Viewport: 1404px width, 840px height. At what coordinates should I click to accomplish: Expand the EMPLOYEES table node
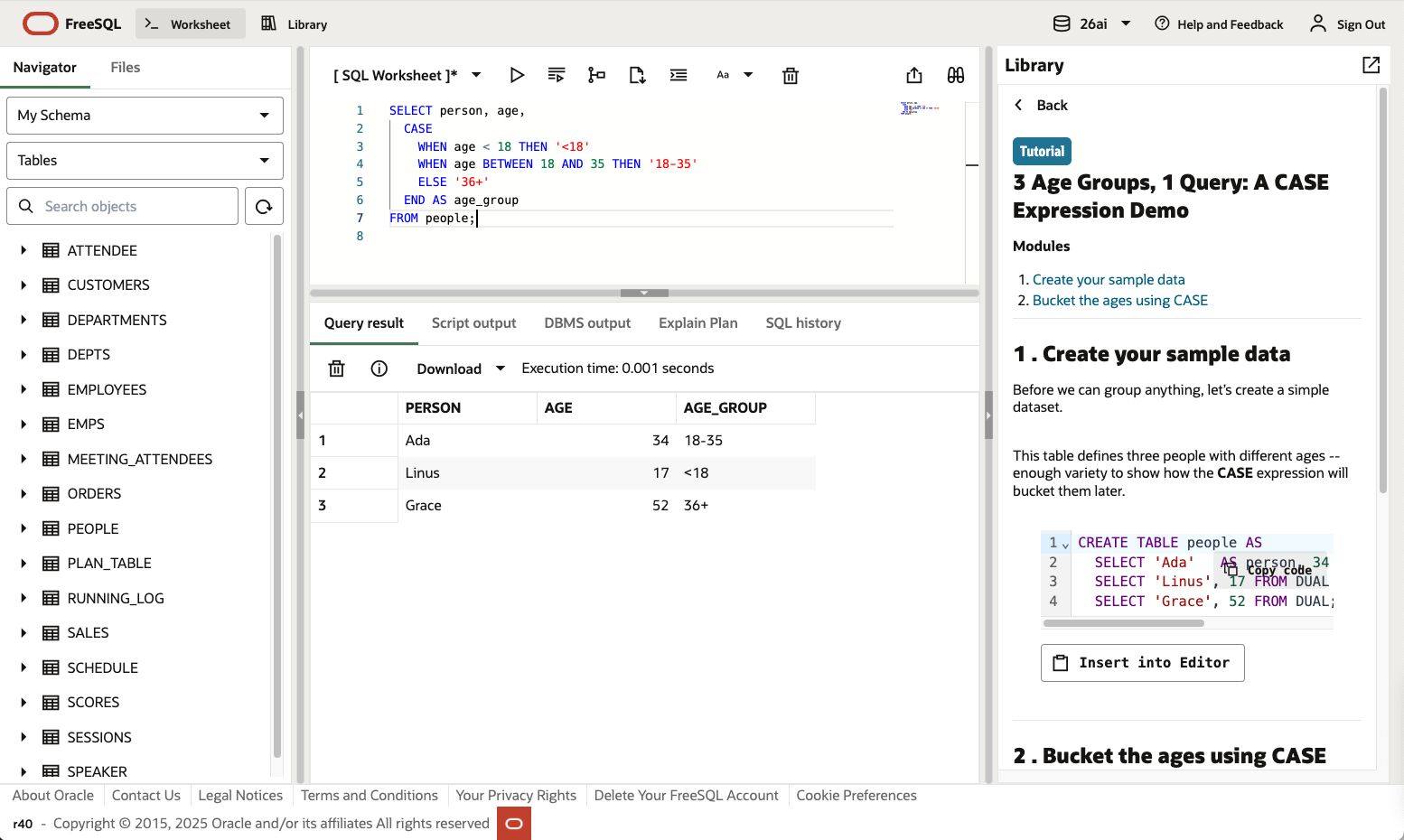pyautogui.click(x=23, y=389)
